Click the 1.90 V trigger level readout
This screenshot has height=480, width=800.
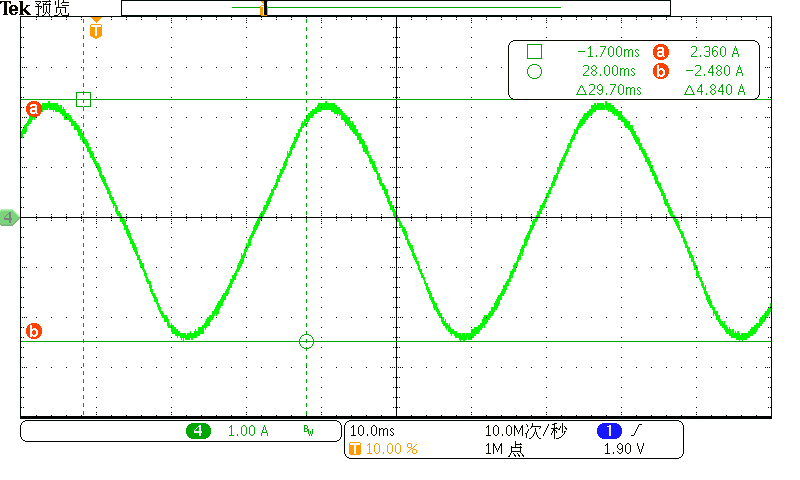tap(624, 449)
